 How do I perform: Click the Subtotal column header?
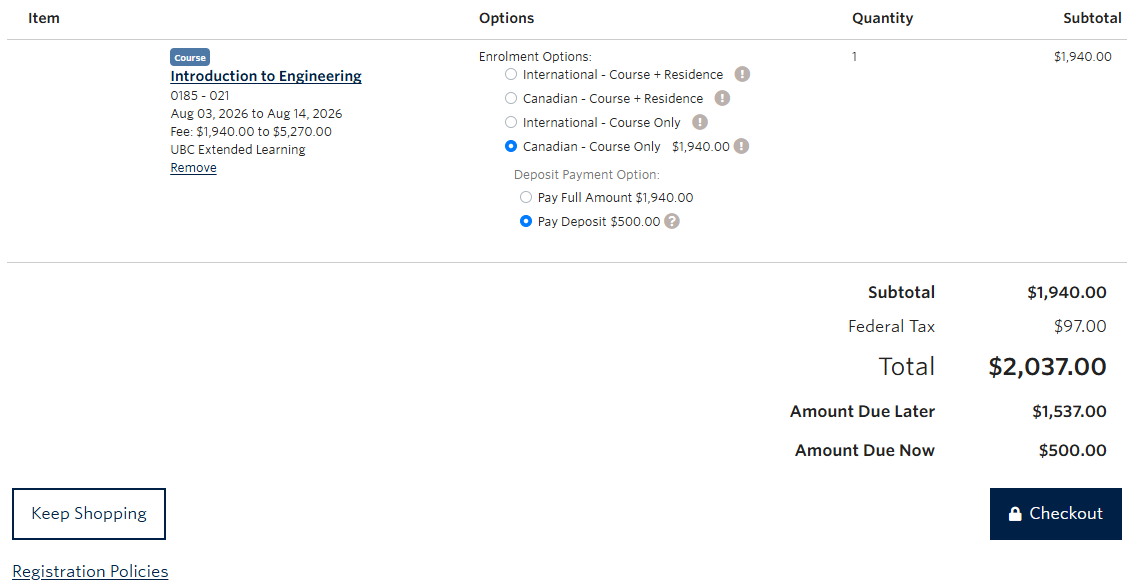(x=1092, y=18)
